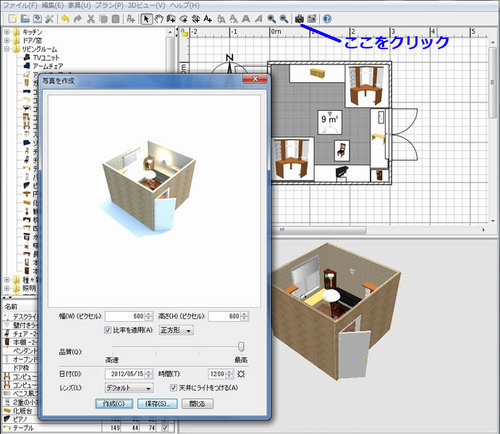500x434 pixels.
Task: Expand the 照明 folder in the catalog
Action: coord(6,288)
